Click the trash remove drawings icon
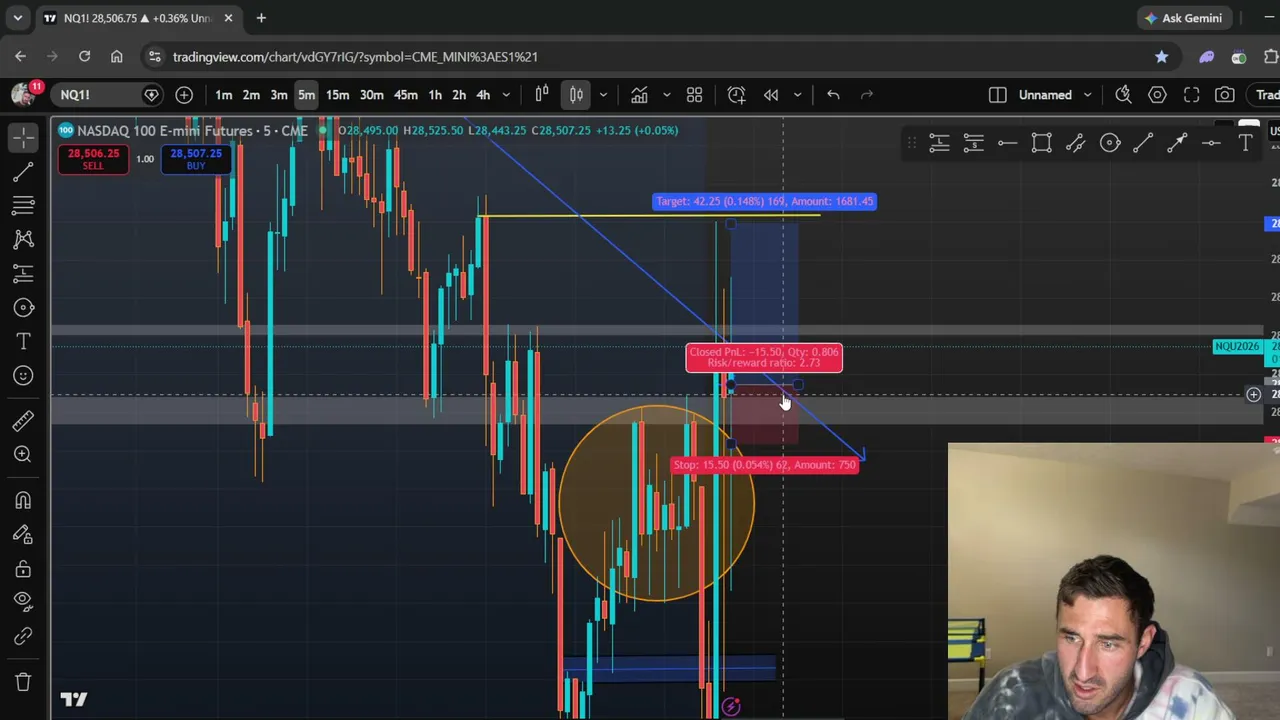This screenshot has width=1280, height=720. click(23, 682)
